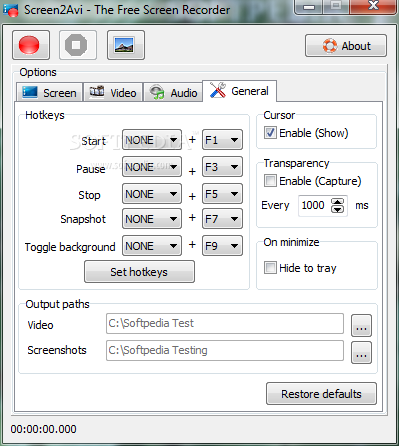Take a snapshot with the picture button
Screen dimensions: 399x446
pos(126,45)
